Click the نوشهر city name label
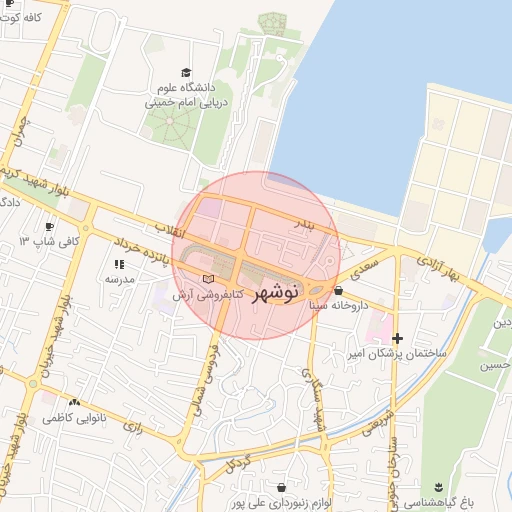This screenshot has height=512, width=512. coord(275,293)
